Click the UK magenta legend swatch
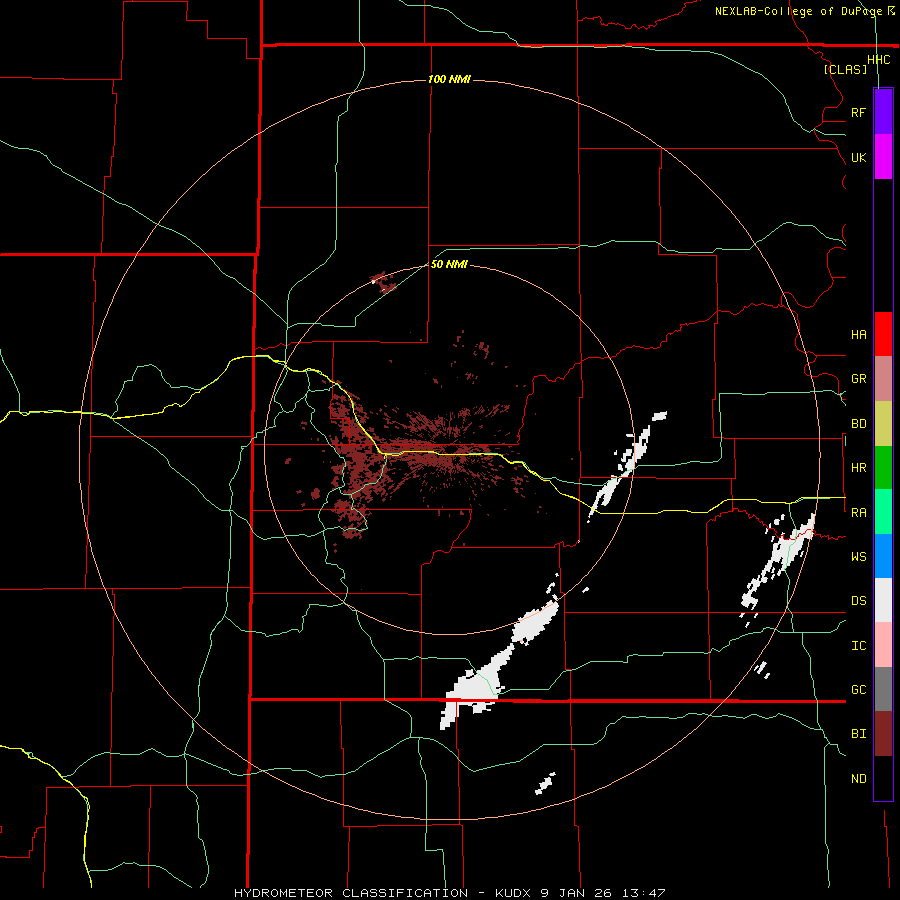 pos(883,157)
